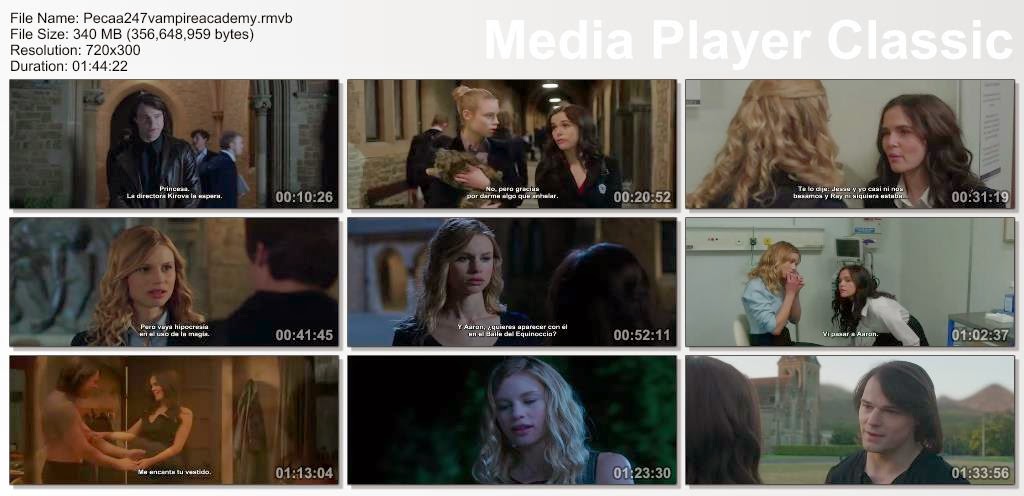Click the Resolution 720x300 line

75,50
